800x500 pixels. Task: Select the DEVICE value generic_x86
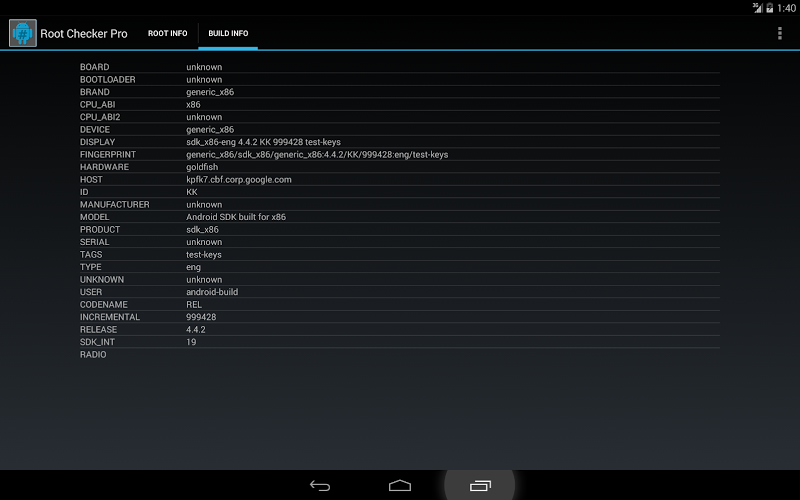[210, 130]
